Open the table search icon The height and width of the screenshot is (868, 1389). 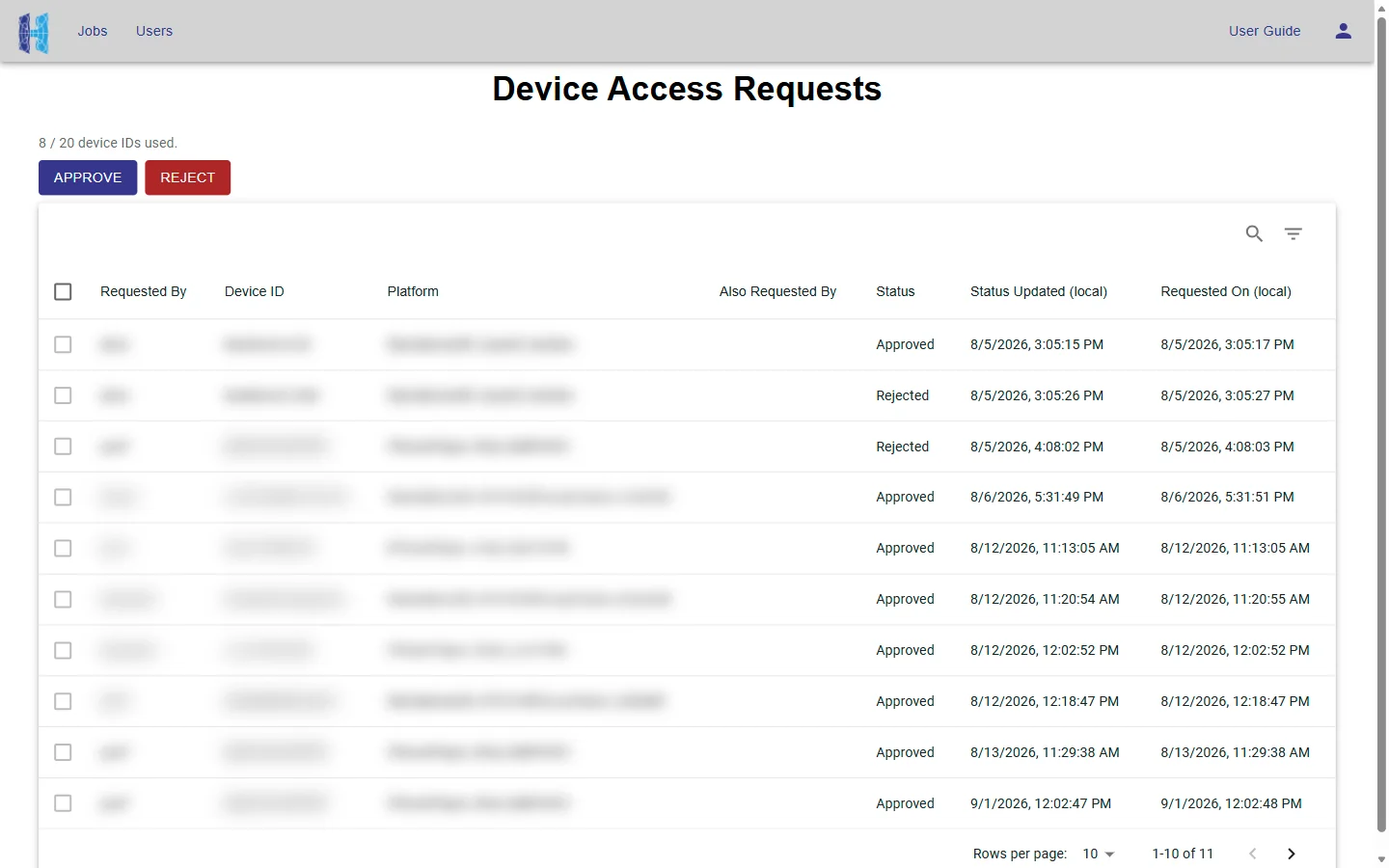(x=1254, y=233)
